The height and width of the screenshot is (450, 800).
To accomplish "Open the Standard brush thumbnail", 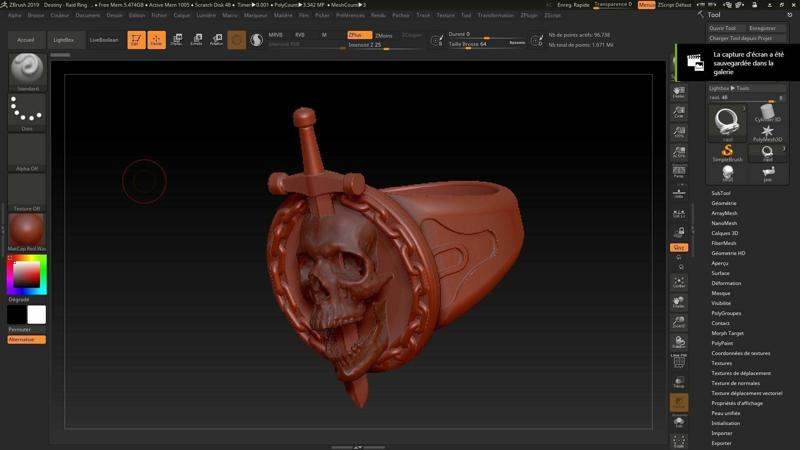I will (x=27, y=71).
